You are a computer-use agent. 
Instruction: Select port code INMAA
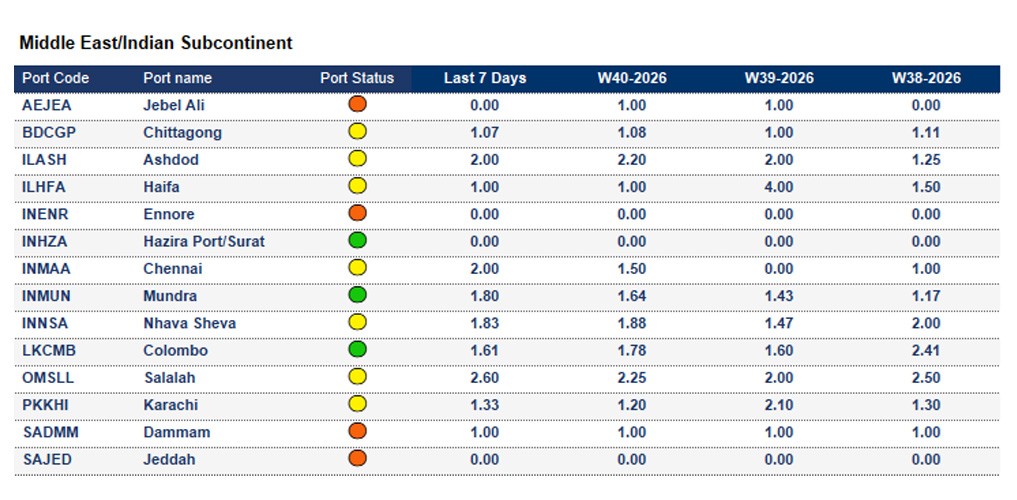click(x=47, y=269)
